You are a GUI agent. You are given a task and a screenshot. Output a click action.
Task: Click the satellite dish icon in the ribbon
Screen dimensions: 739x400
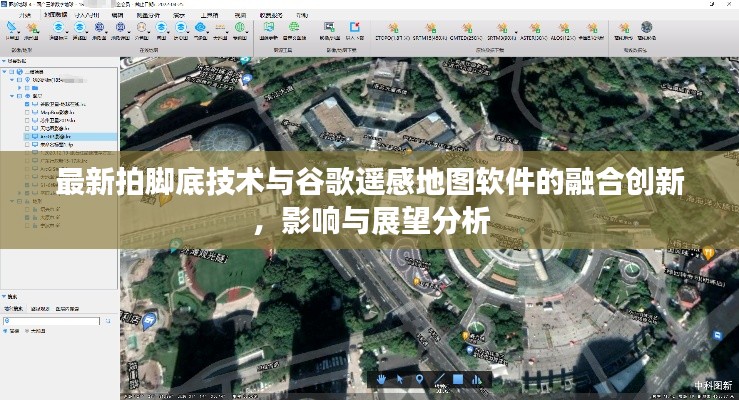click(x=12, y=28)
